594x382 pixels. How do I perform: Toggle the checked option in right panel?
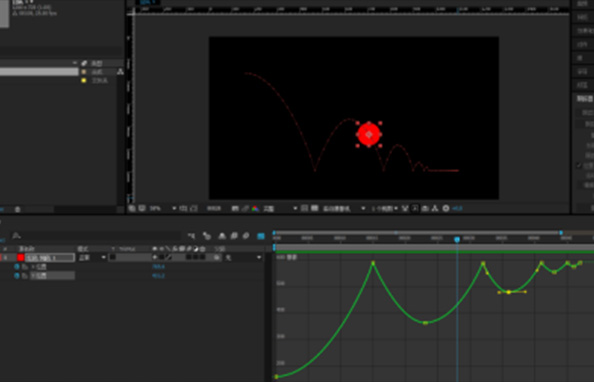(x=579, y=165)
